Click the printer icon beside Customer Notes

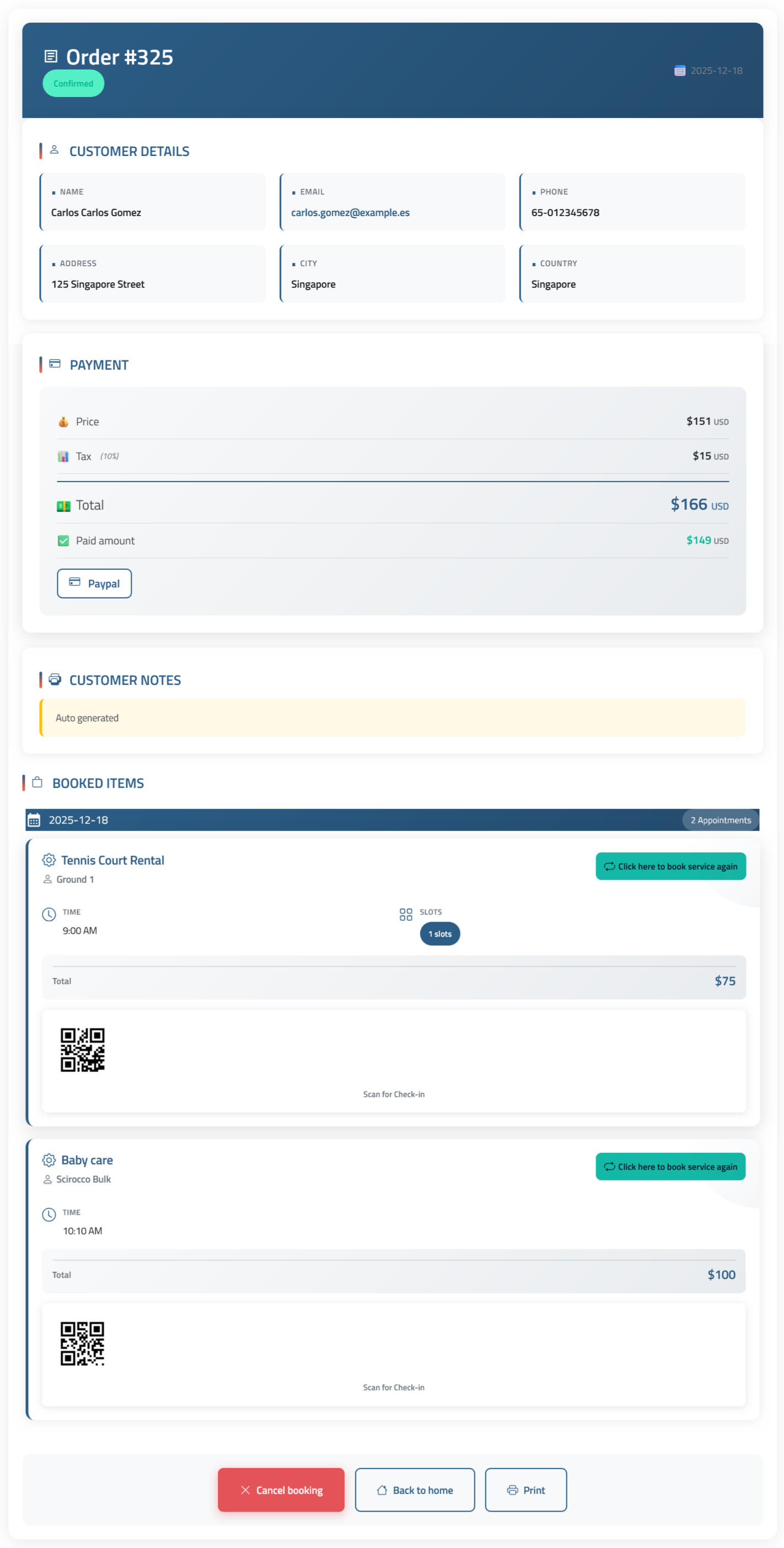55,679
